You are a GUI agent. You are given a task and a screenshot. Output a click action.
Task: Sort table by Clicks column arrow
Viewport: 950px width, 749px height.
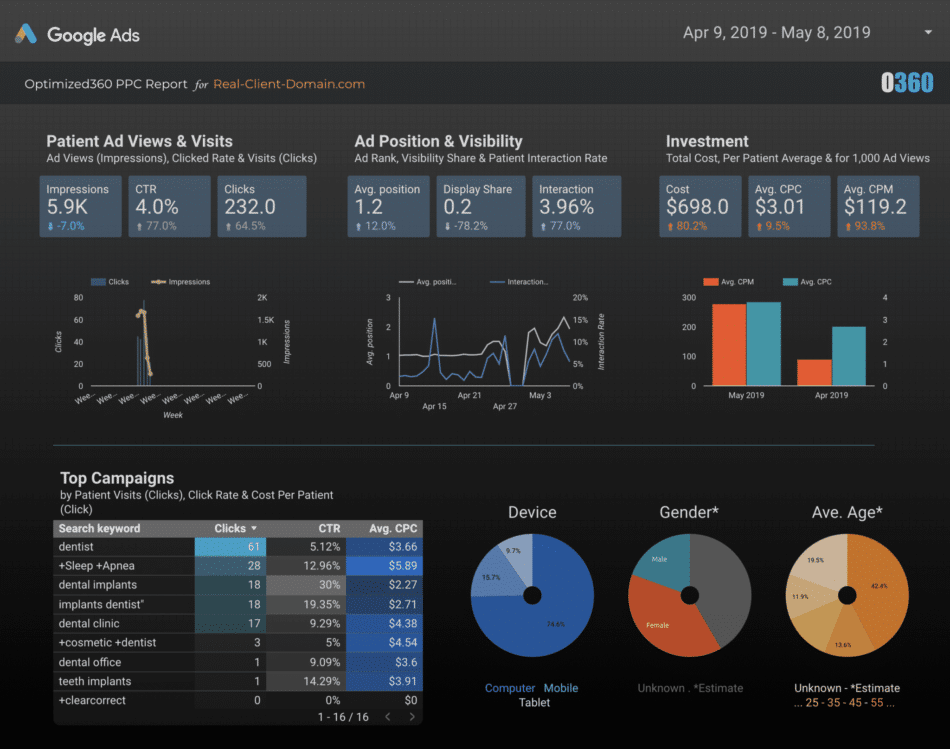pos(254,528)
